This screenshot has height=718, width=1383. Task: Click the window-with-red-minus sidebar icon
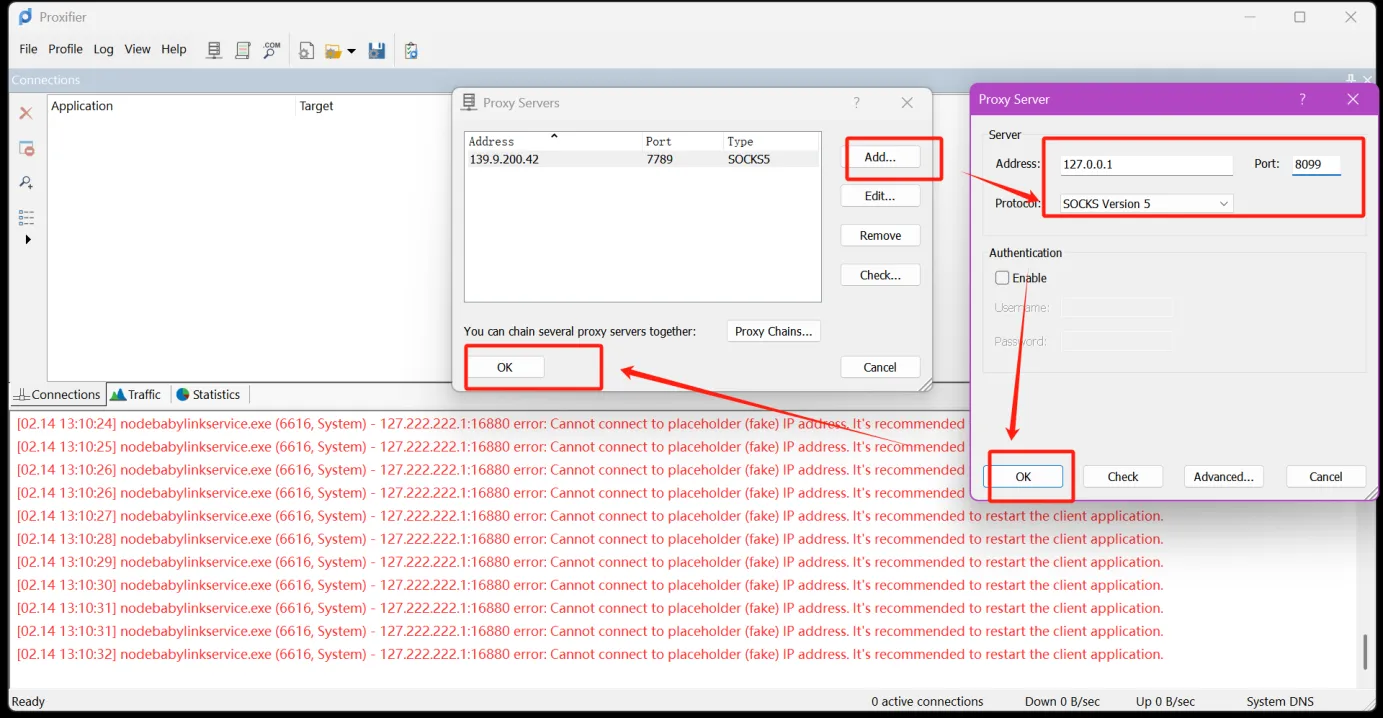click(26, 148)
